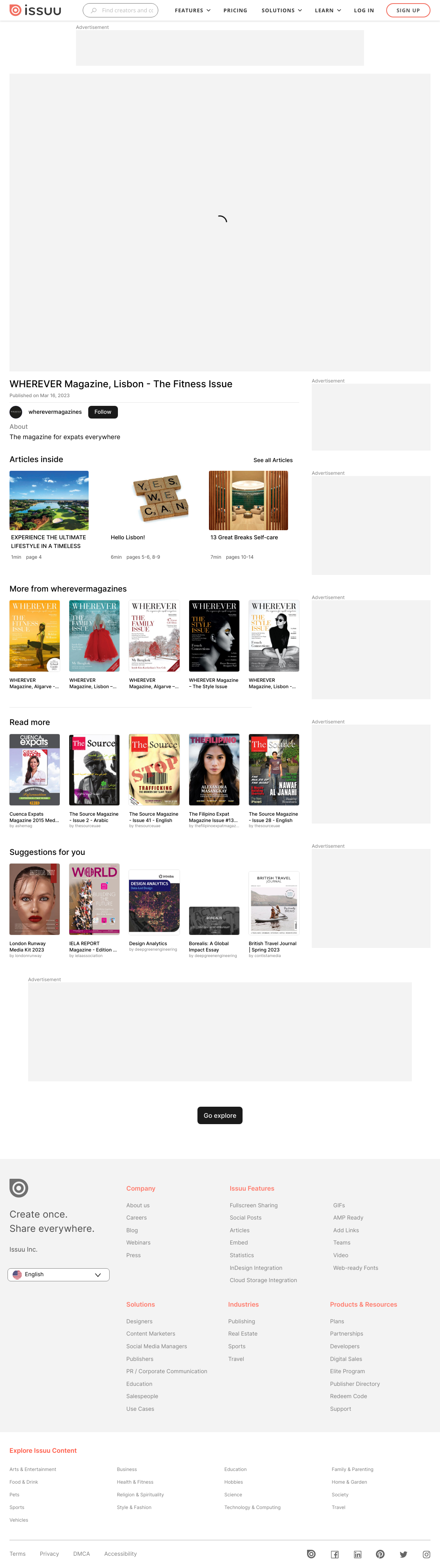Expand the Learn menu

[327, 10]
